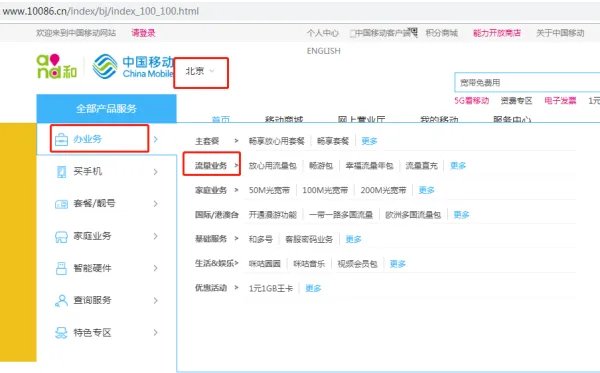
Task: Select 办业务 in the sidebar
Action: pyautogui.click(x=88, y=139)
